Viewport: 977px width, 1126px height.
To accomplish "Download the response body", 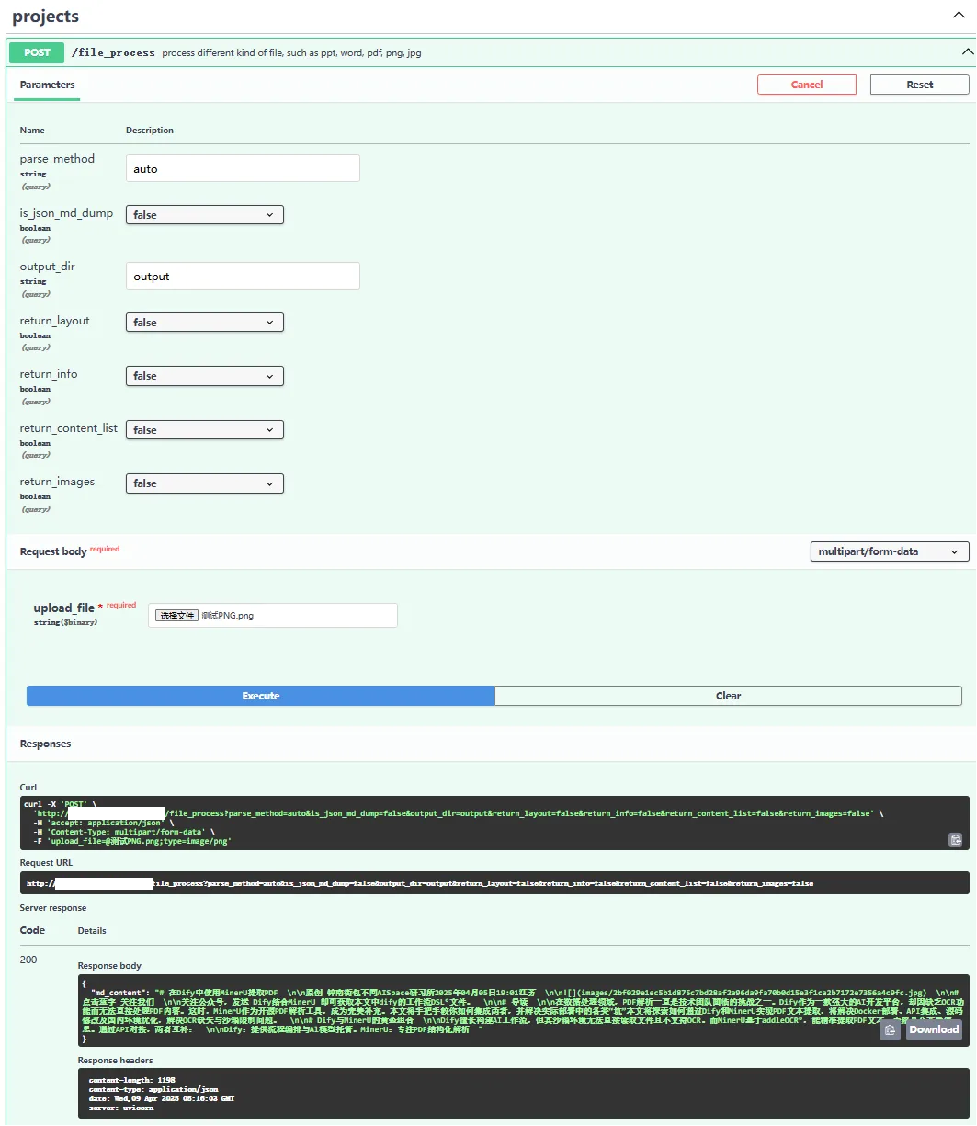I will pos(934,1030).
